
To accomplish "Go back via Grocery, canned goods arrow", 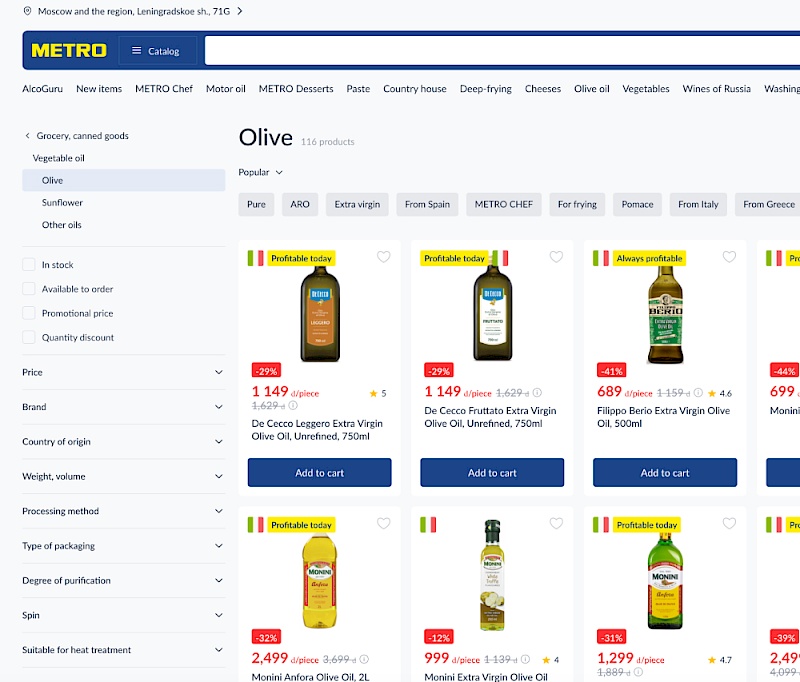I will pos(28,136).
